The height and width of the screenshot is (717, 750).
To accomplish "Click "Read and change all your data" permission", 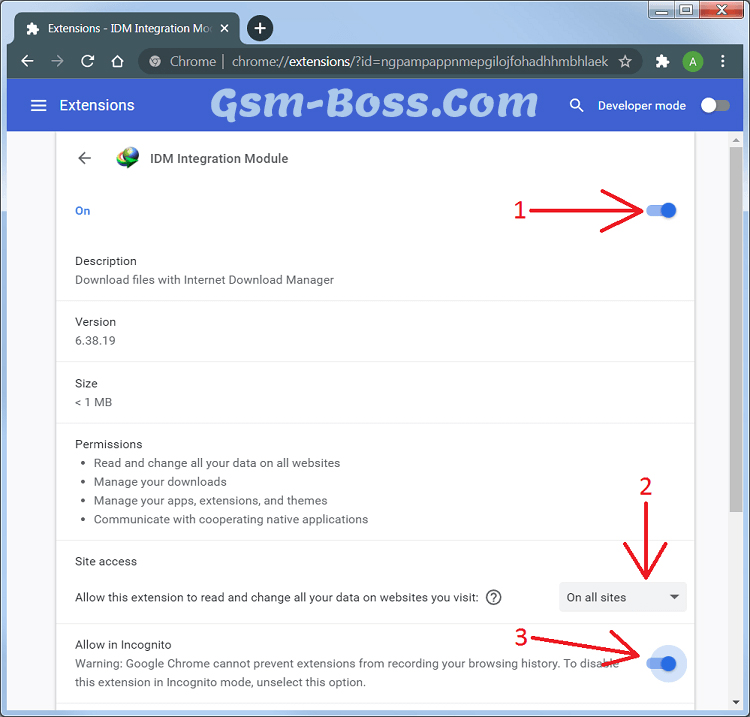I will coord(217,463).
